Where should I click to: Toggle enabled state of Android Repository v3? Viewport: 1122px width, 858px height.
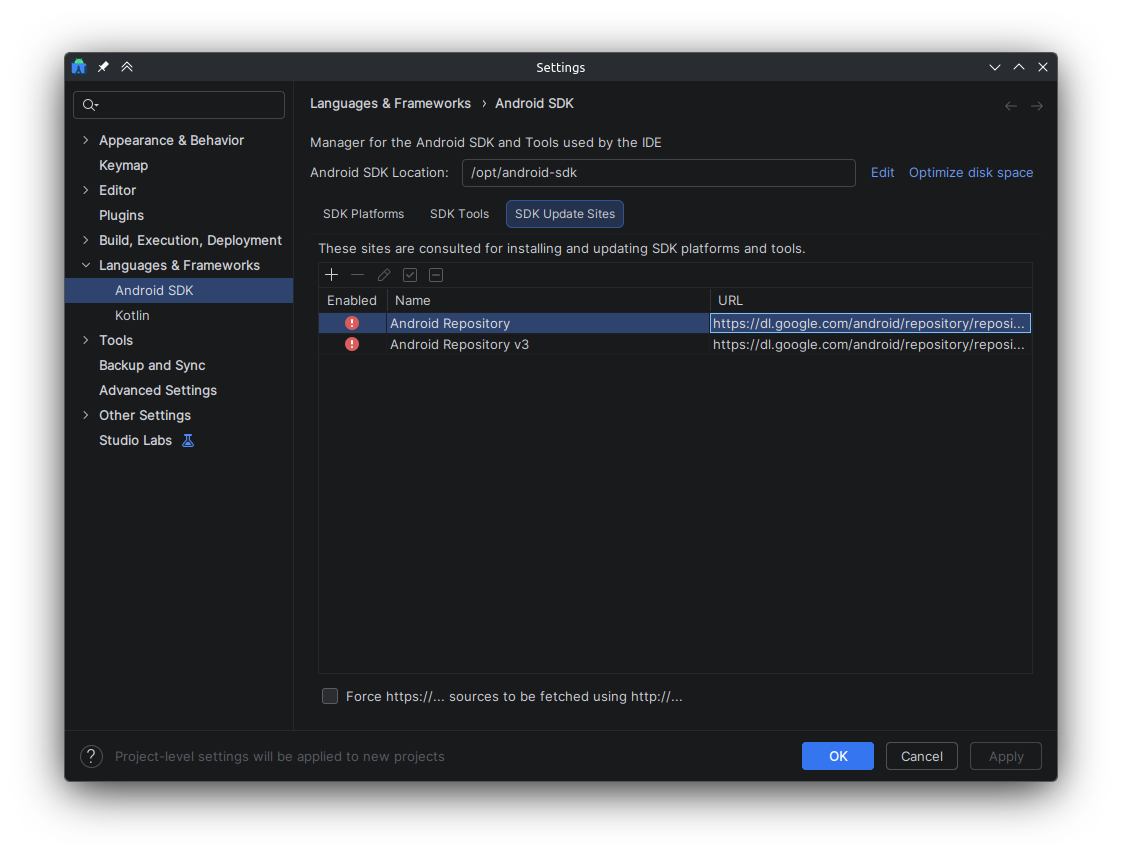point(352,344)
